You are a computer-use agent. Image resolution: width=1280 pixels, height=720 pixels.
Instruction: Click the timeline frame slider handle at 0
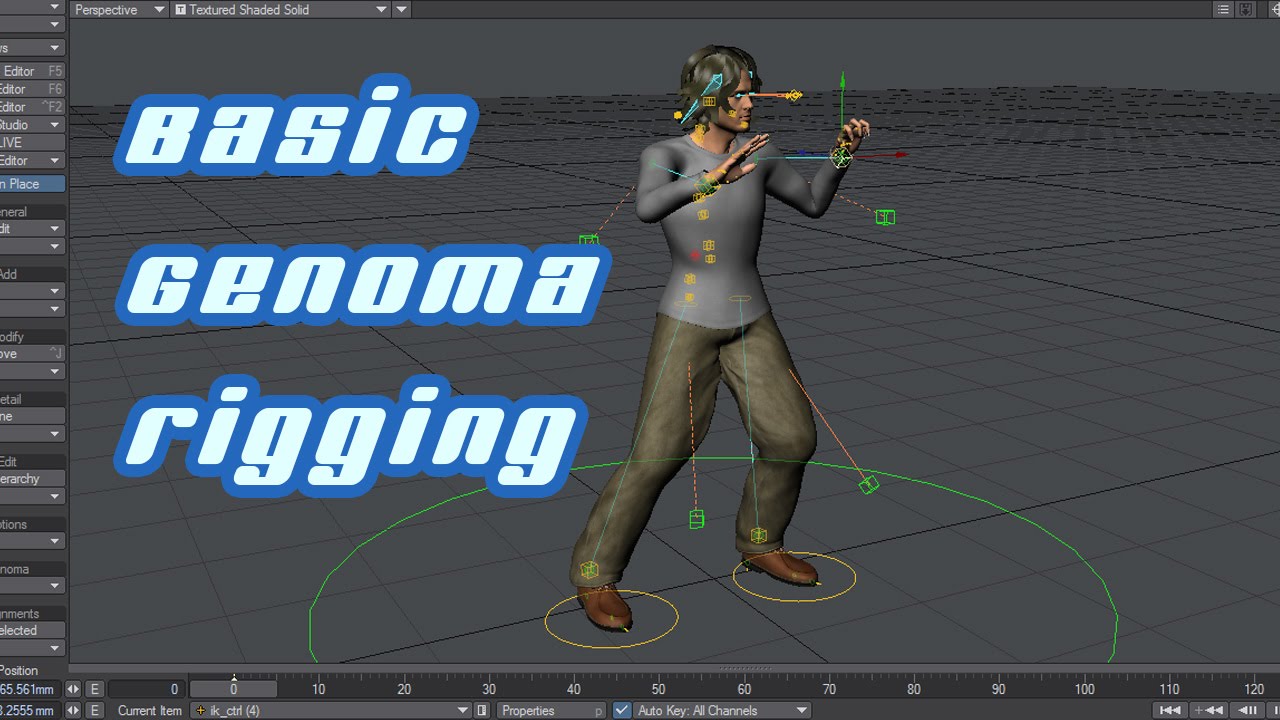pos(233,689)
